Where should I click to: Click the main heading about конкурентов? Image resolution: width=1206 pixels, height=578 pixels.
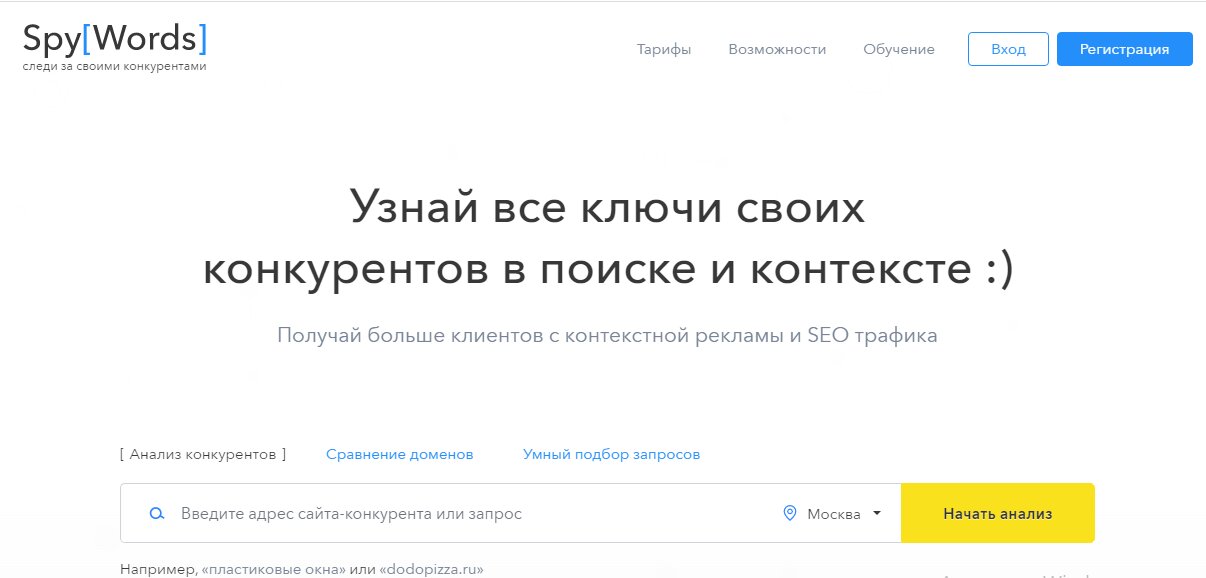[x=607, y=238]
